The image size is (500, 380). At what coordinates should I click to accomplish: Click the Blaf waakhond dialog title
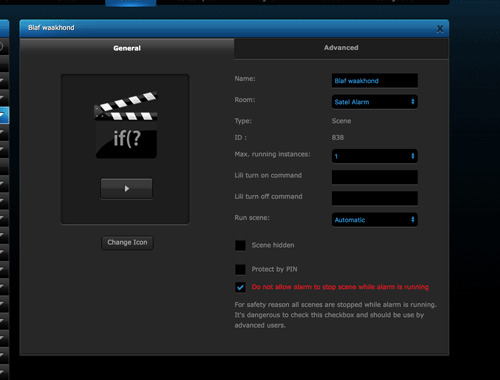[51, 28]
